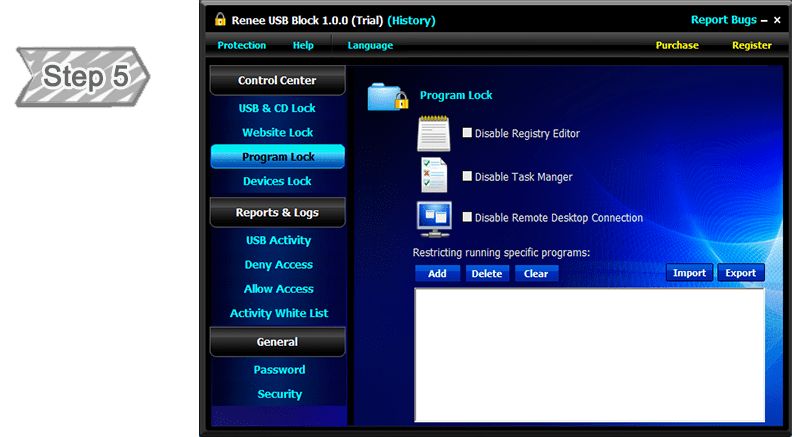
Task: Open the Help menu
Action: pos(303,45)
